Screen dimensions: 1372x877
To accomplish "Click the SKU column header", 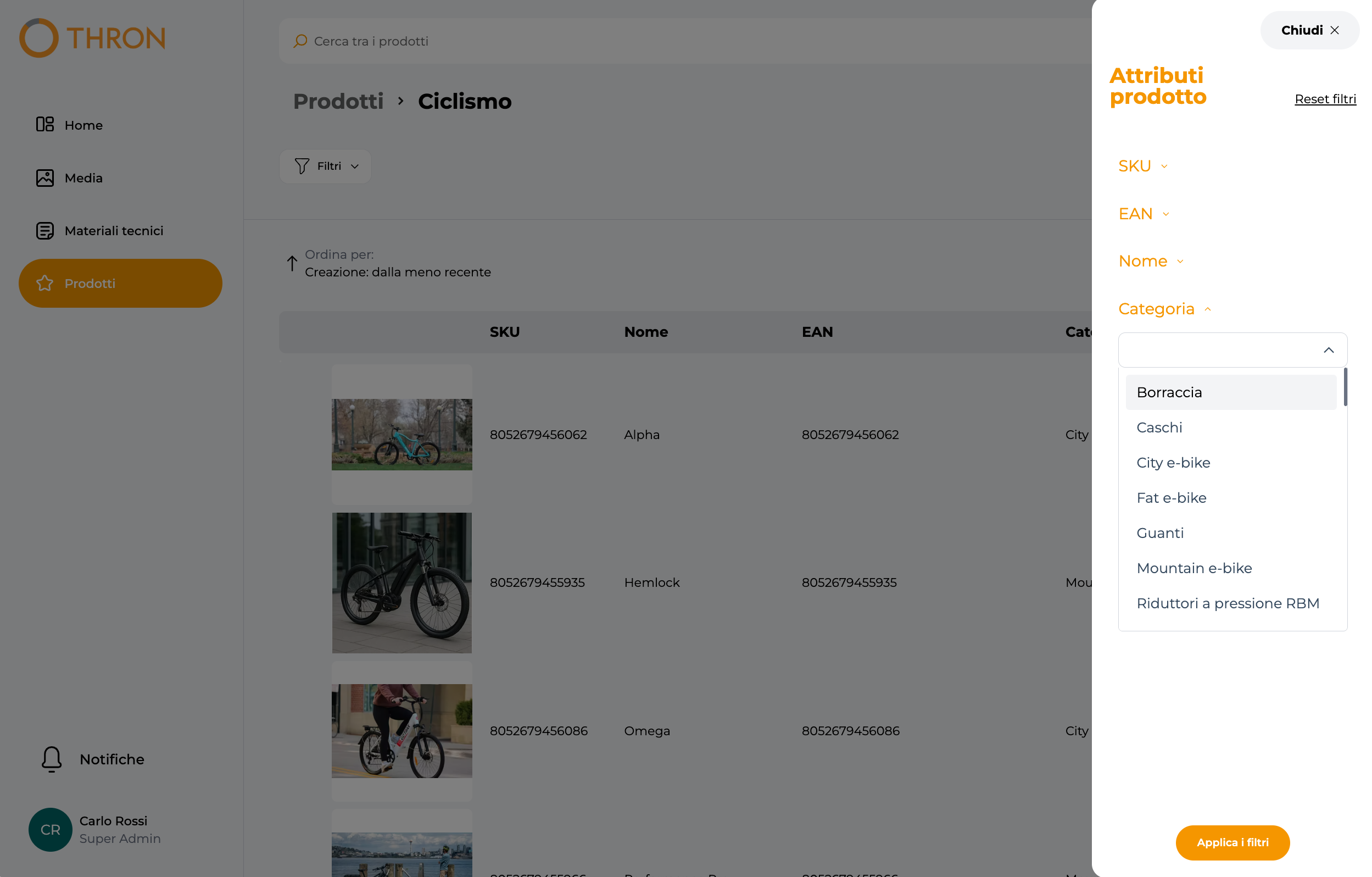I will (x=505, y=332).
